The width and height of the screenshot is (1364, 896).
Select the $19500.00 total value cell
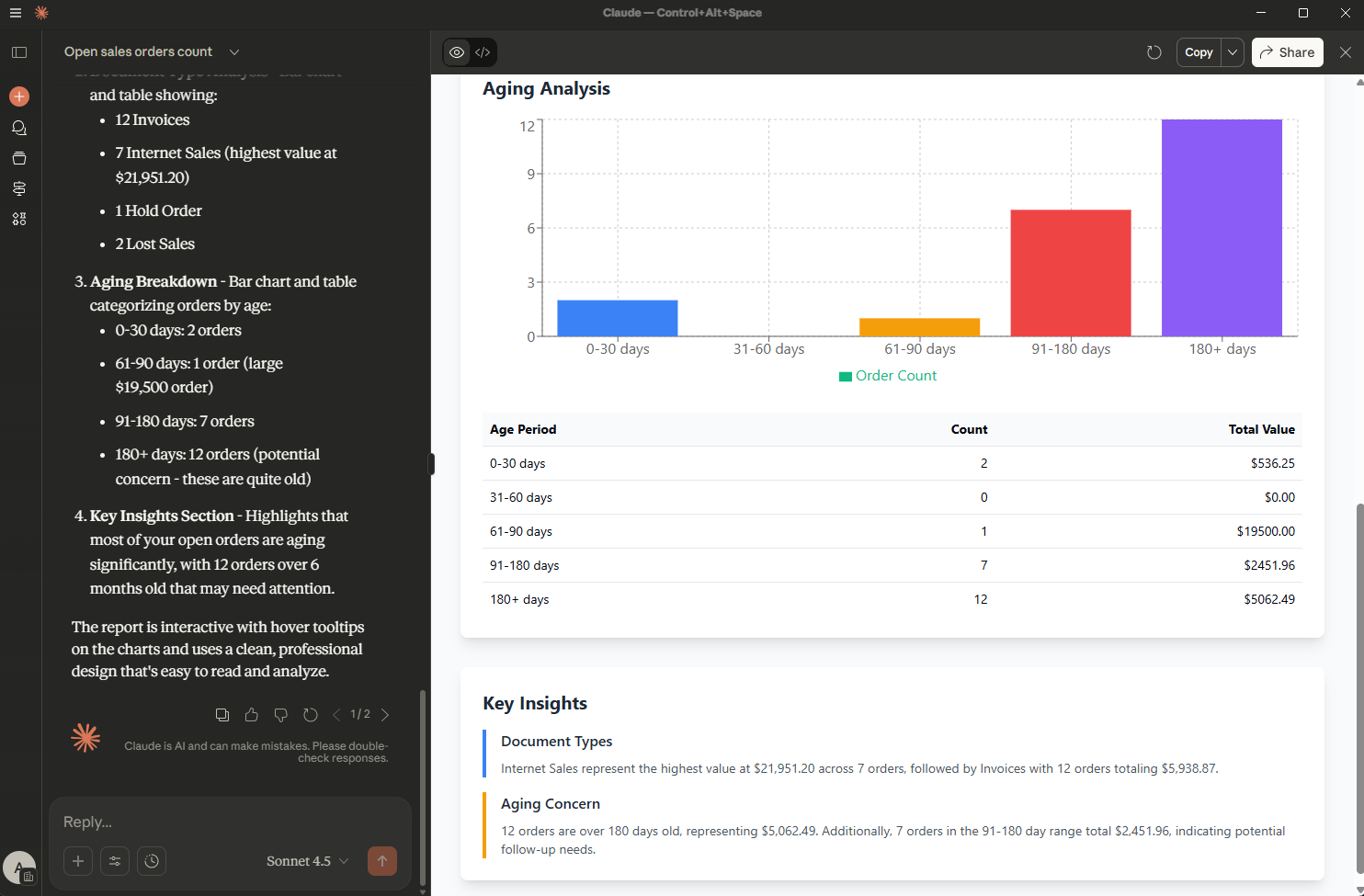point(1266,531)
